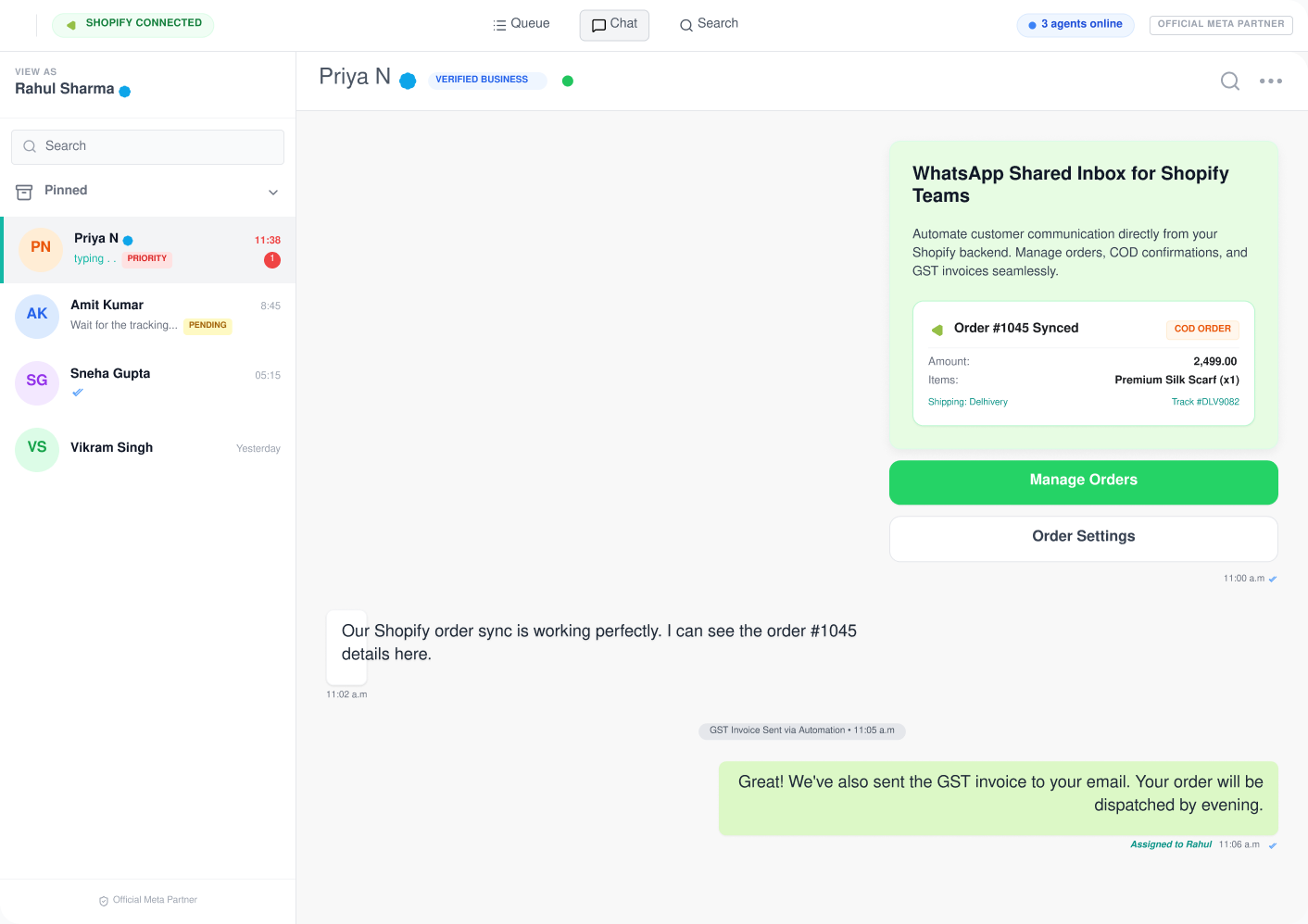This screenshot has height=924, width=1308.
Task: Click the shield icon by Official Meta Partner footer
Action: point(104,901)
